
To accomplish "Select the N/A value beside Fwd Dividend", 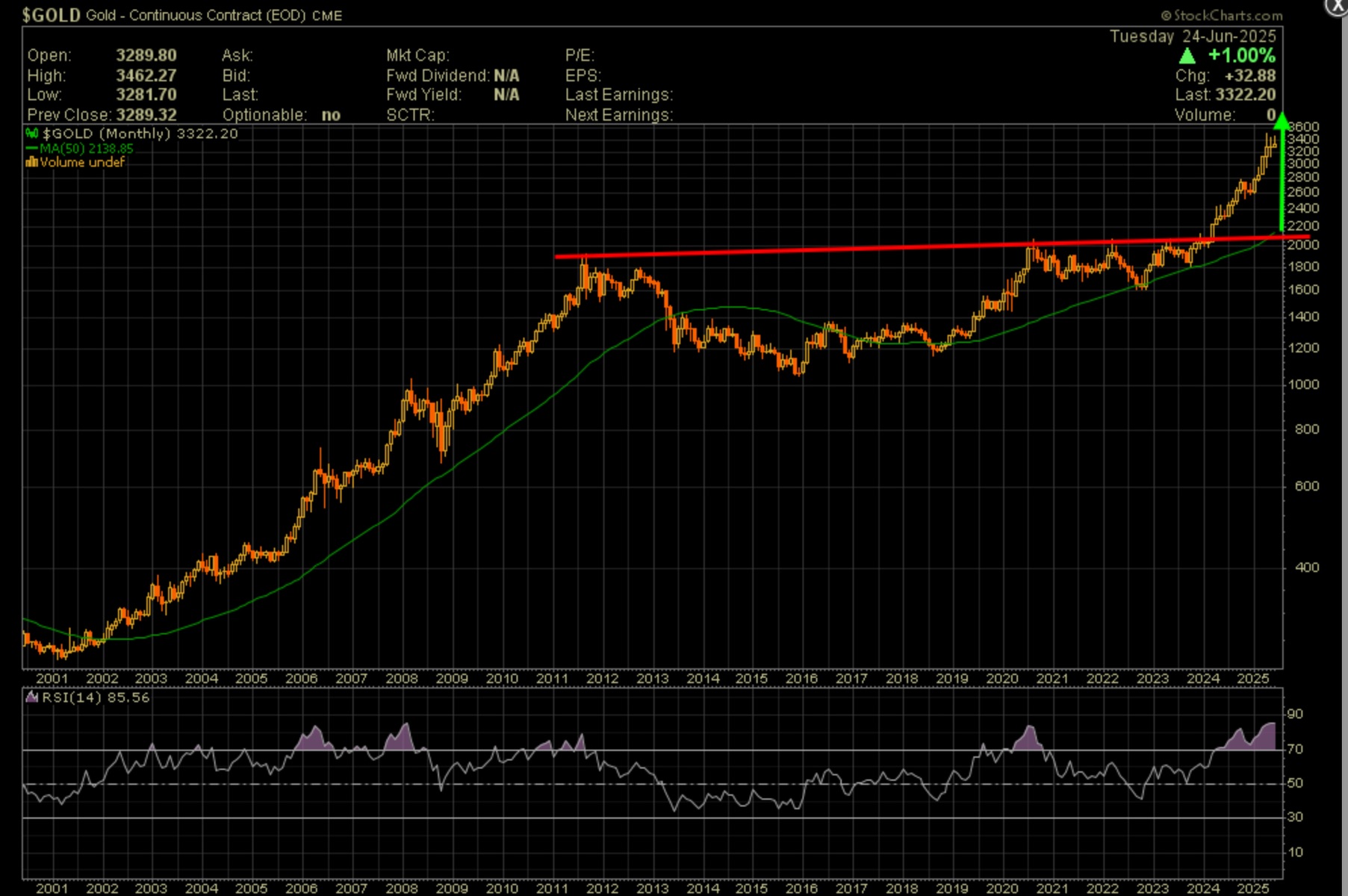I will [506, 75].
